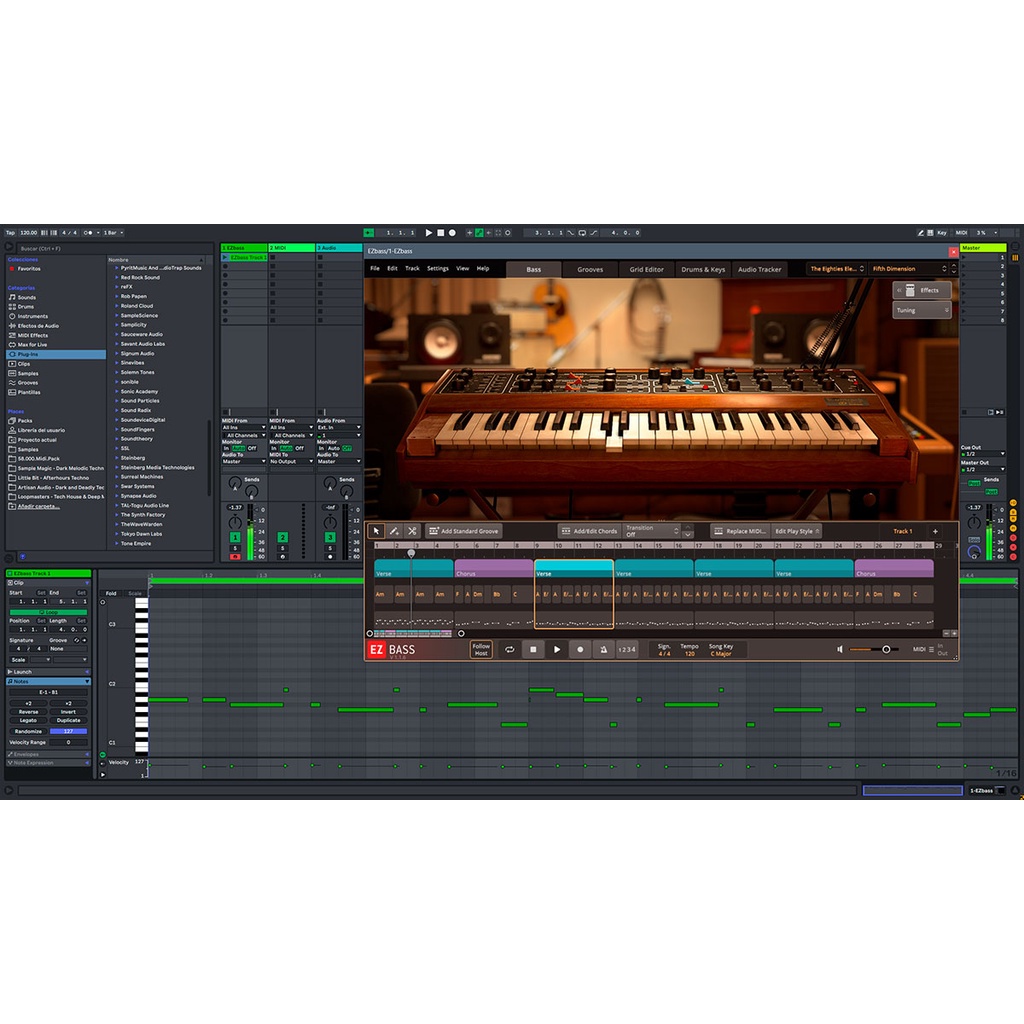1024x1024 pixels.
Task: Open the Settings menu in EZbass
Action: (438, 269)
